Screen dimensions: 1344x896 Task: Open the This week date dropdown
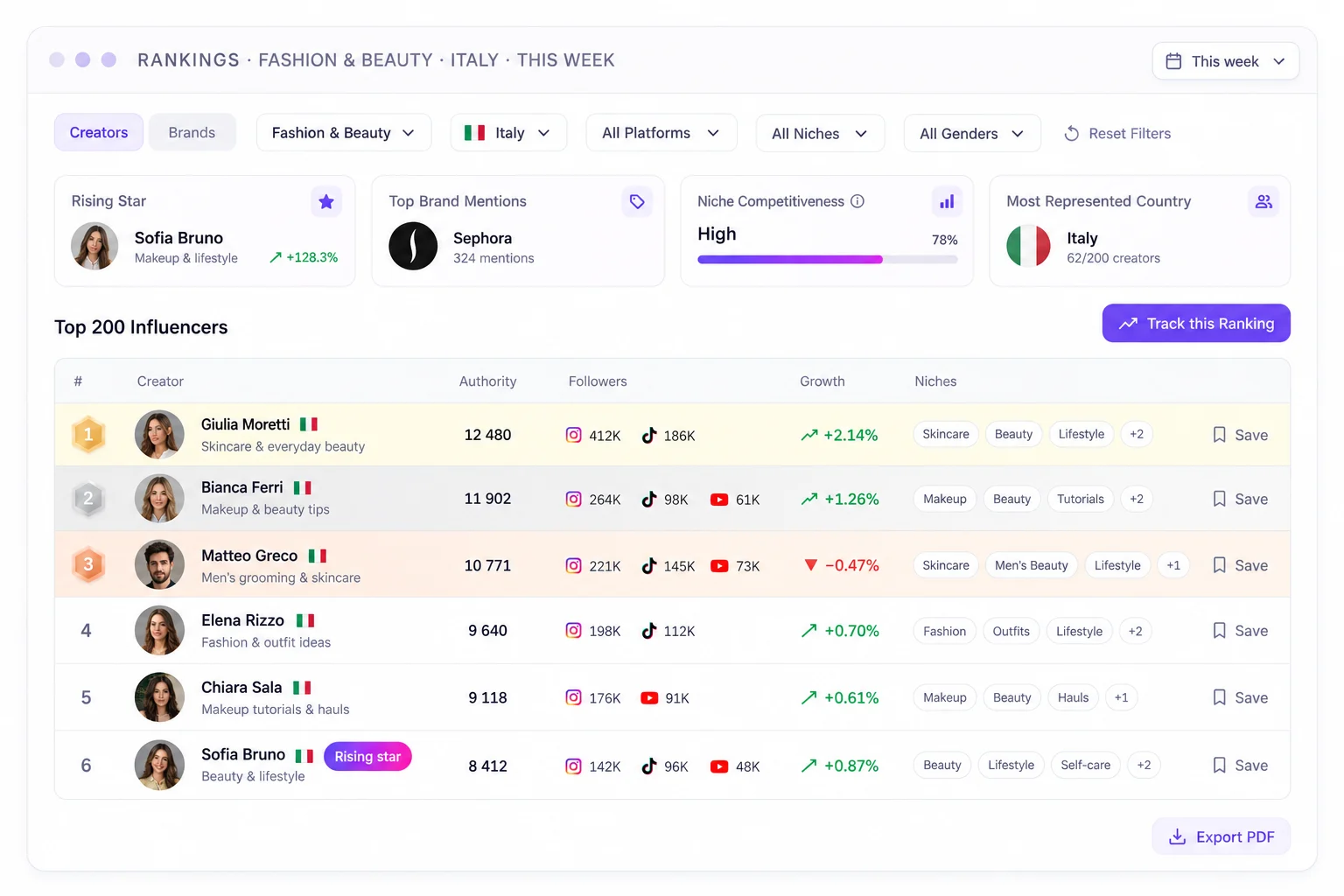point(1225,61)
